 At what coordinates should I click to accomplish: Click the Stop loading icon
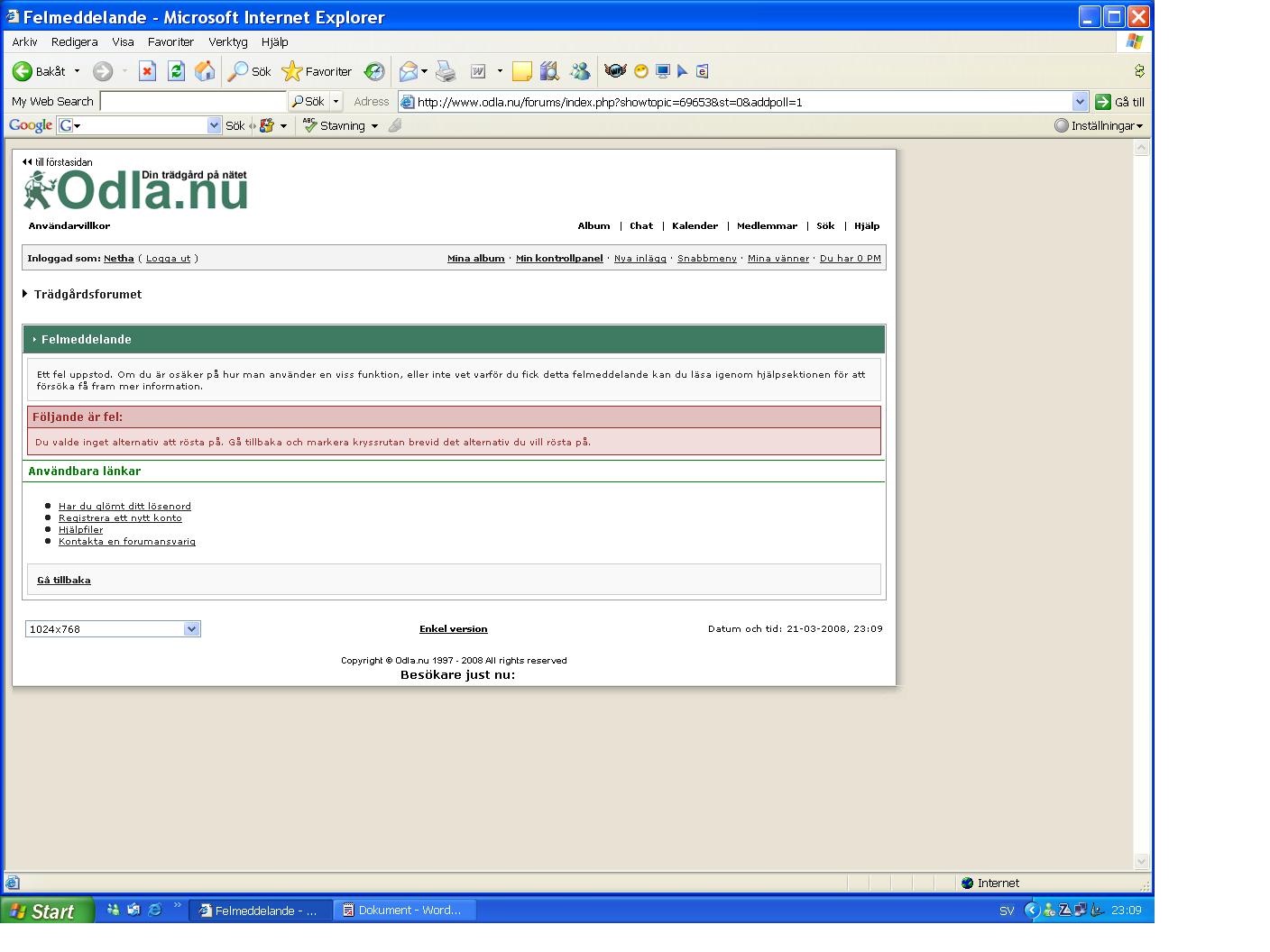click(147, 71)
